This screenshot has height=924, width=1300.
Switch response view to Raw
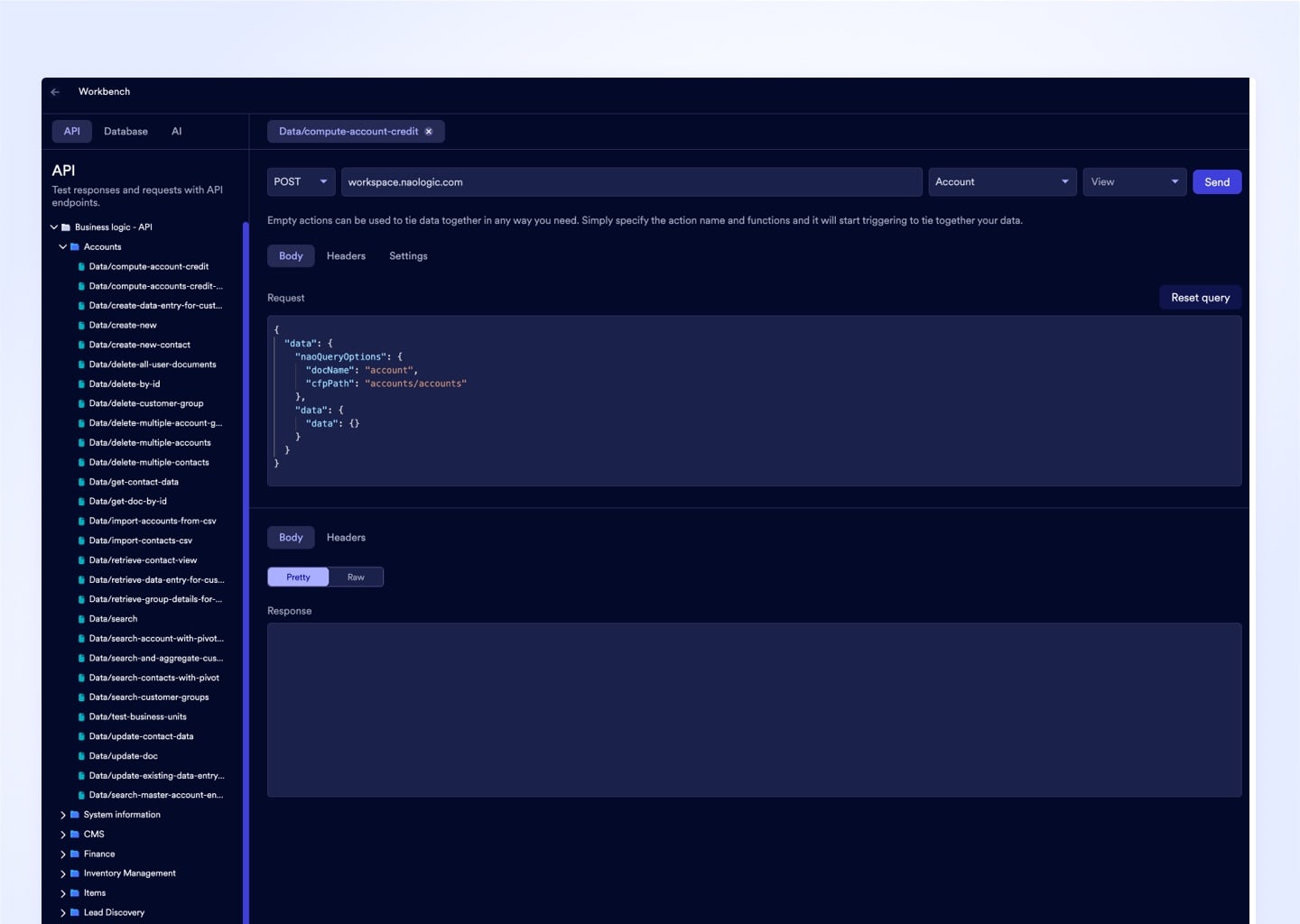pos(356,577)
